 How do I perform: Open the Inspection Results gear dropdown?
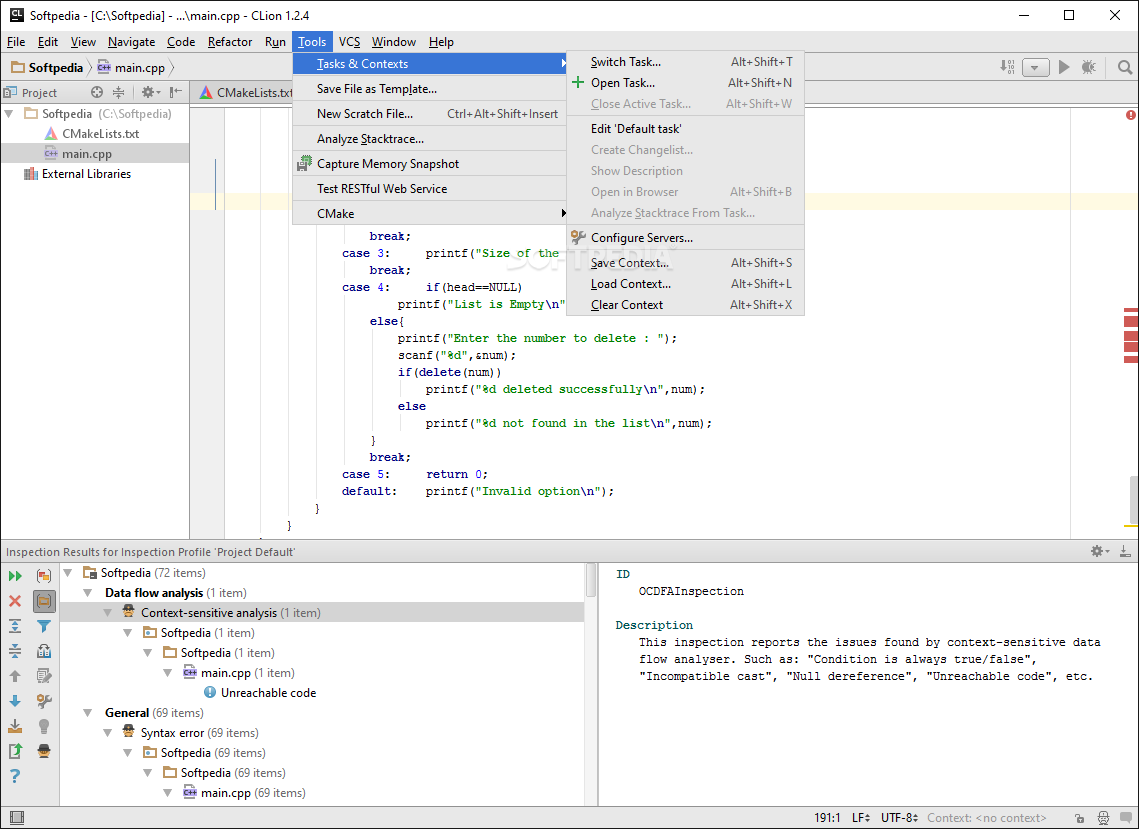pos(1100,551)
